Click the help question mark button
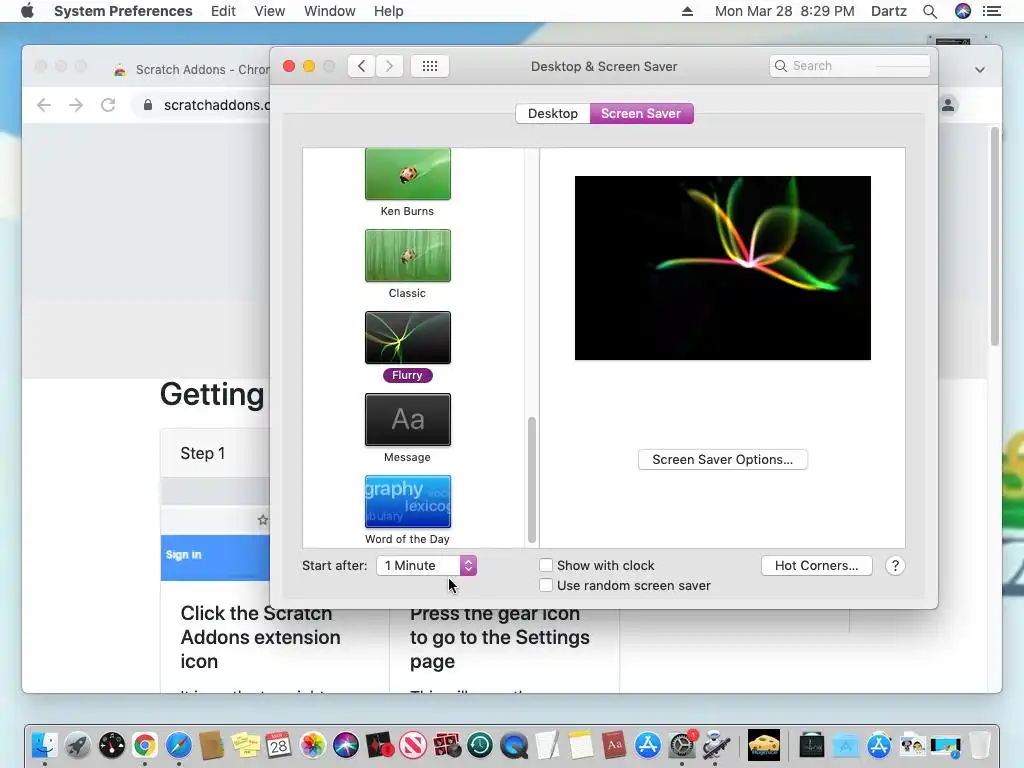This screenshot has height=768, width=1024. (895, 566)
